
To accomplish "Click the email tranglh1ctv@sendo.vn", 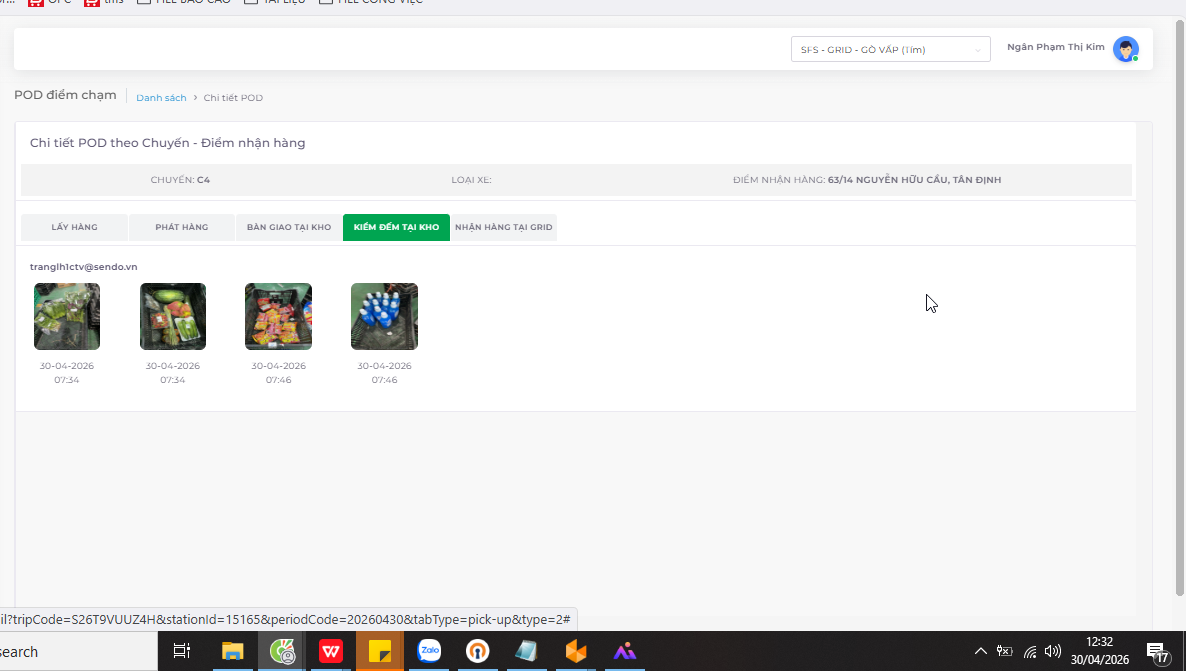I will point(83,267).
